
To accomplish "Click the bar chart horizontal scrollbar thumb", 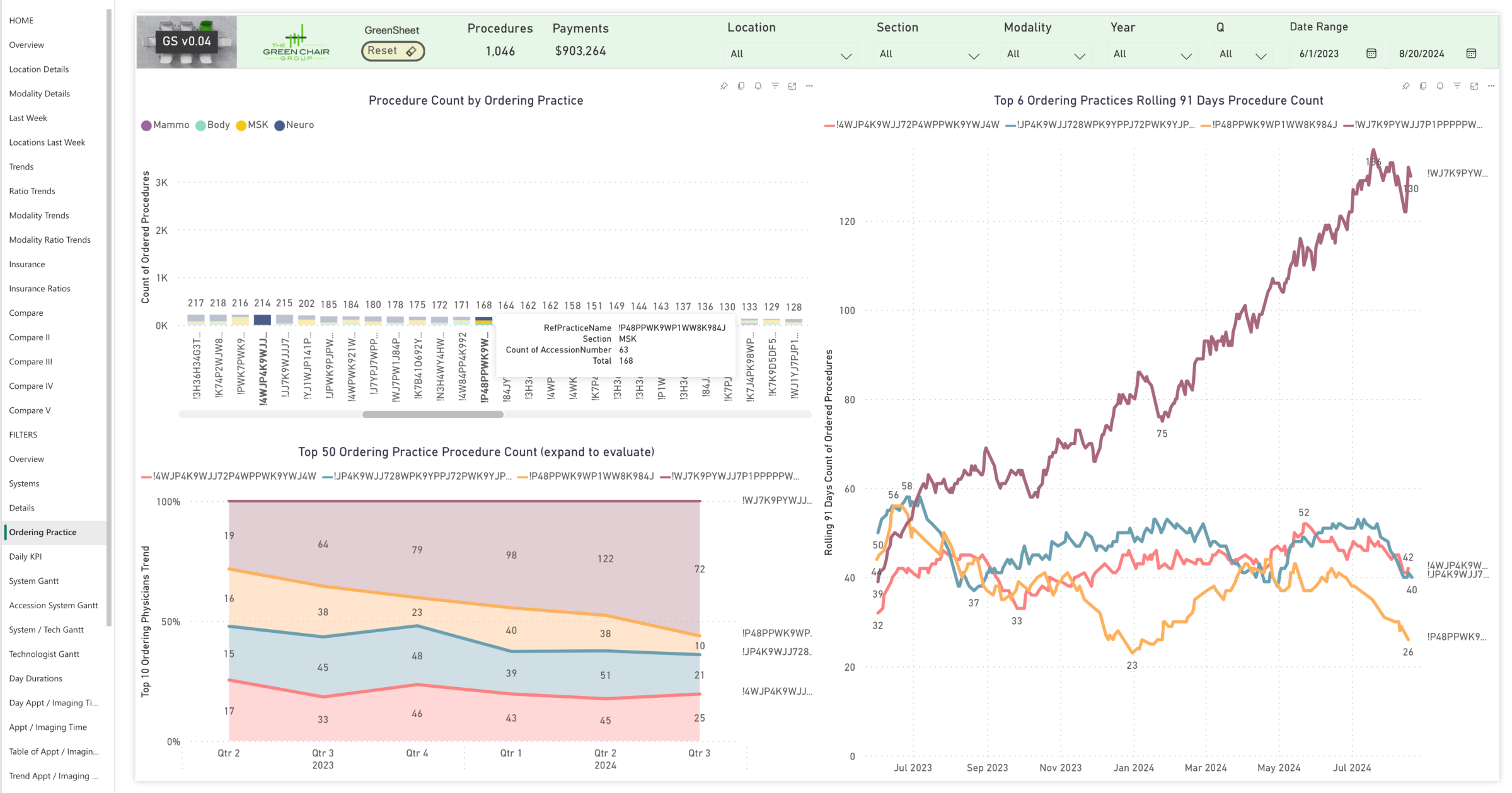I will click(432, 415).
